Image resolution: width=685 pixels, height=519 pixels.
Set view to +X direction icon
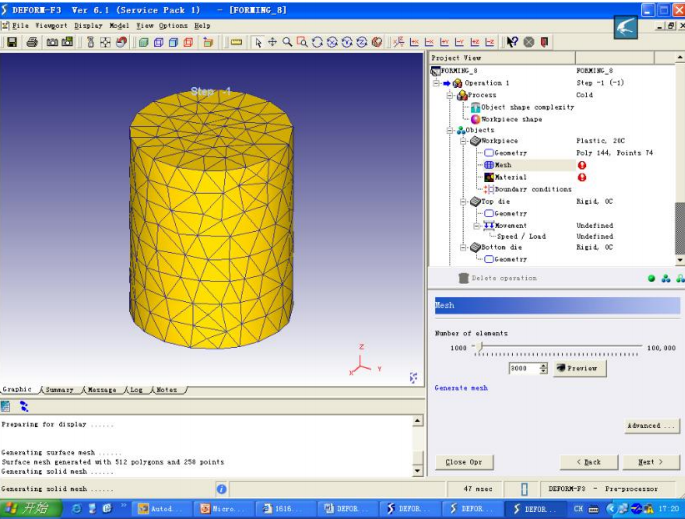point(414,42)
